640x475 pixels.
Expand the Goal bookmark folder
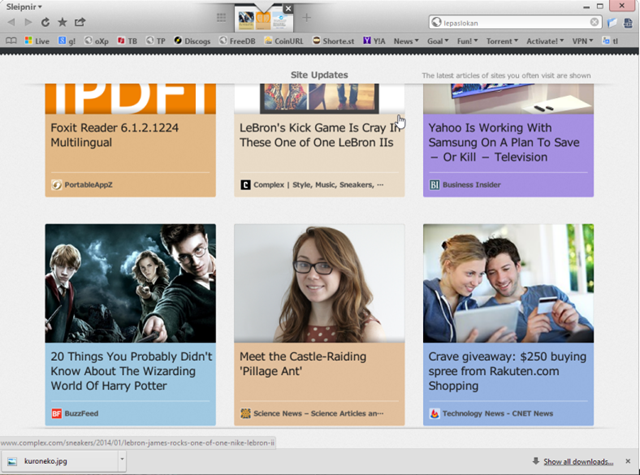click(438, 41)
